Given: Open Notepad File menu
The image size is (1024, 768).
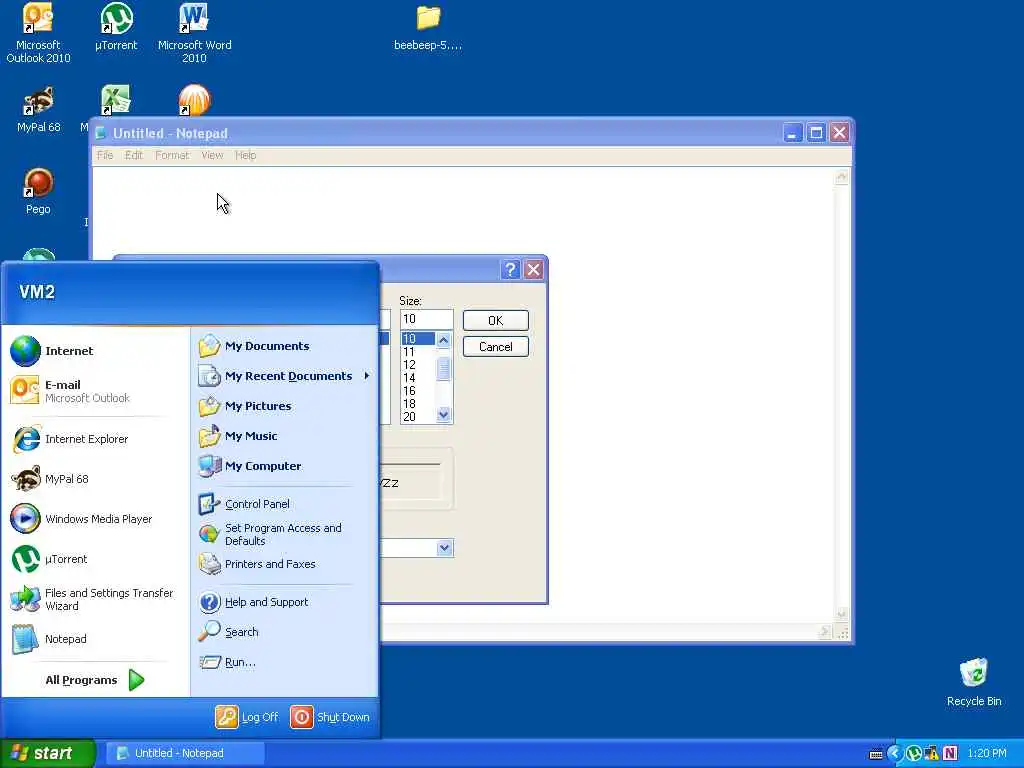Looking at the screenshot, I should coord(104,155).
